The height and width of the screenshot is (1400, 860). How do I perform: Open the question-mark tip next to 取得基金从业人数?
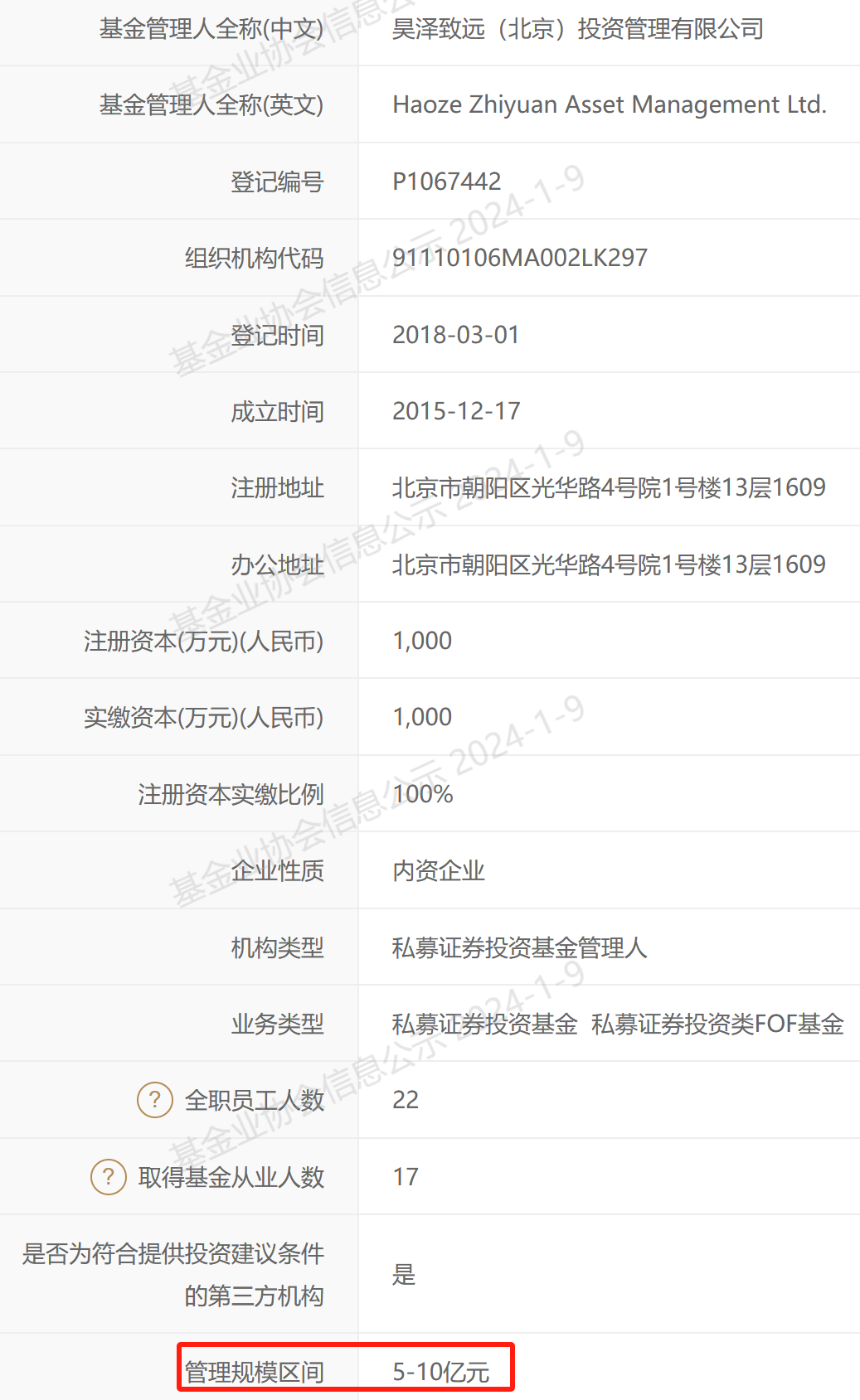109,1177
